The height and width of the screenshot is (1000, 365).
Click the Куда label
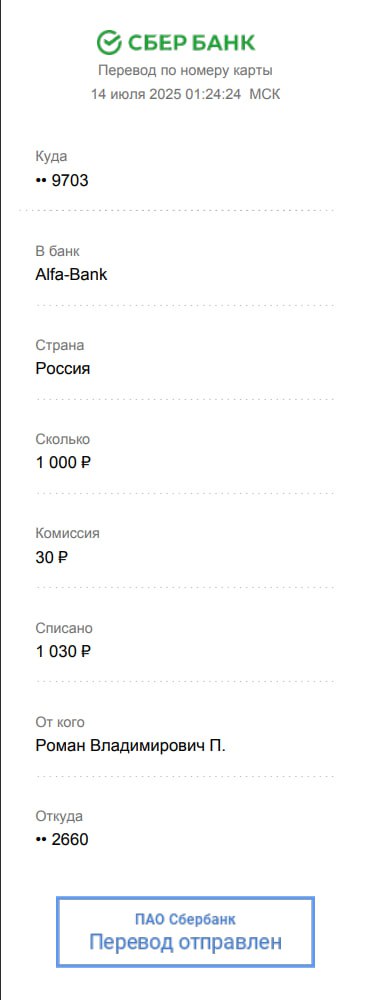point(51,156)
